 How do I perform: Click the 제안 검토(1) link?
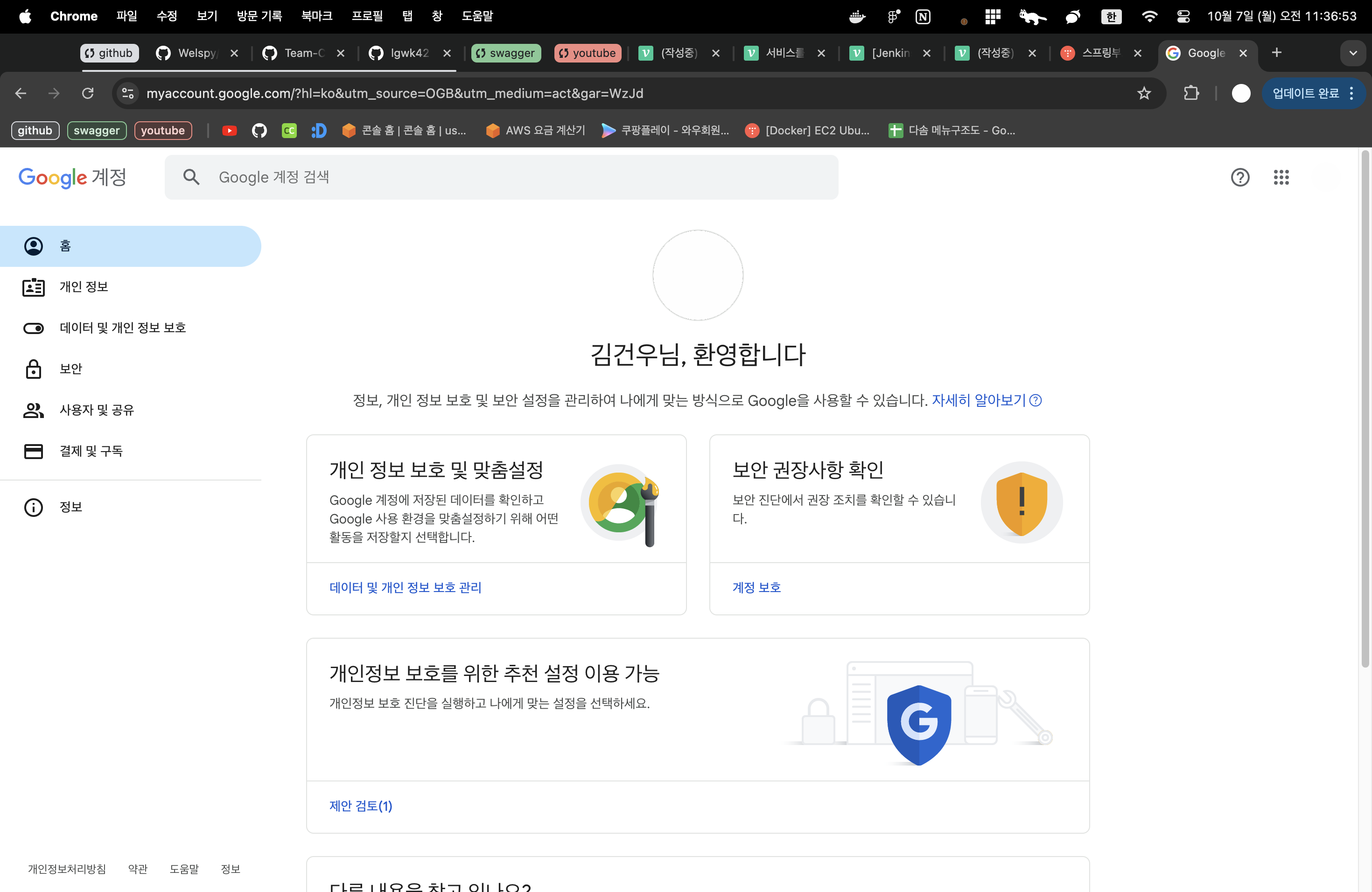[x=360, y=806]
